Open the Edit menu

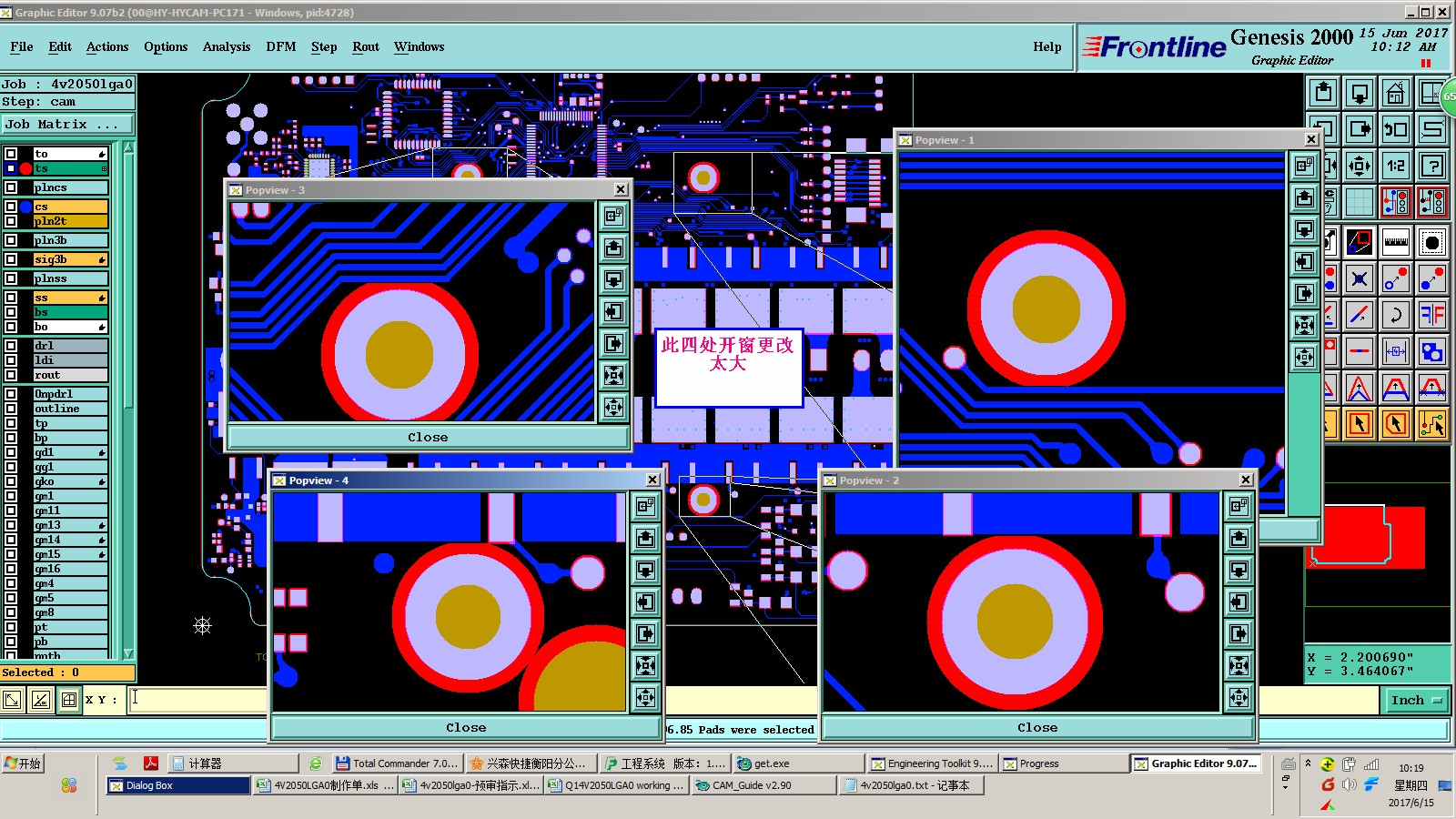point(60,47)
